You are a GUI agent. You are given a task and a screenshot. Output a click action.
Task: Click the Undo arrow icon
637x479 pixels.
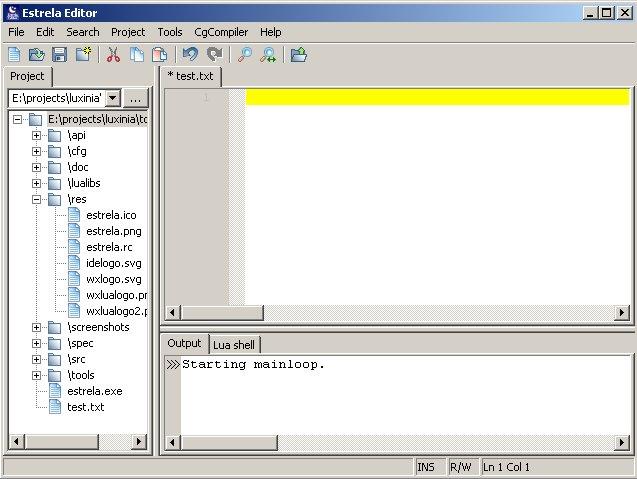190,54
